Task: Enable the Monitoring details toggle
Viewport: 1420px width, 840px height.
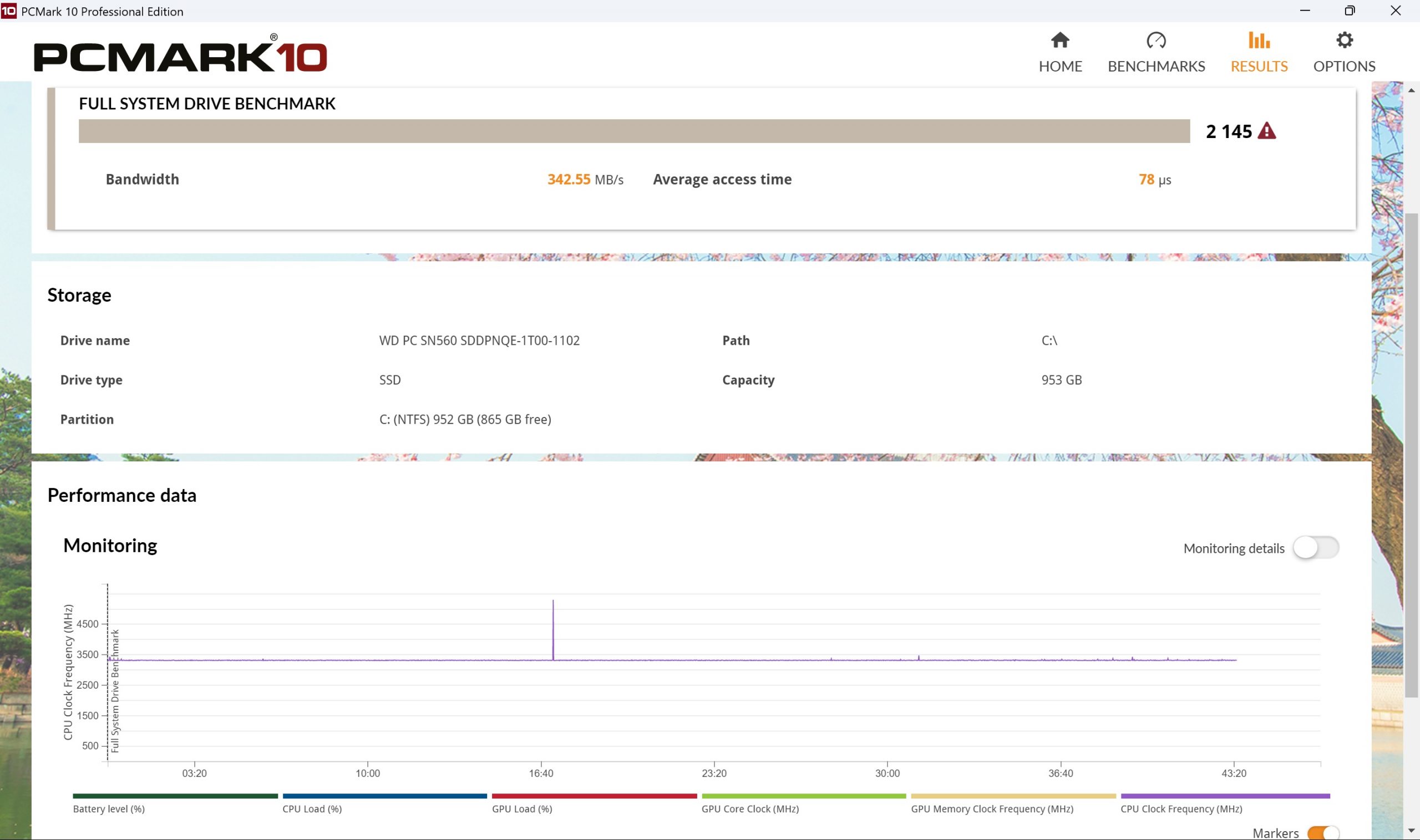Action: pos(1315,547)
